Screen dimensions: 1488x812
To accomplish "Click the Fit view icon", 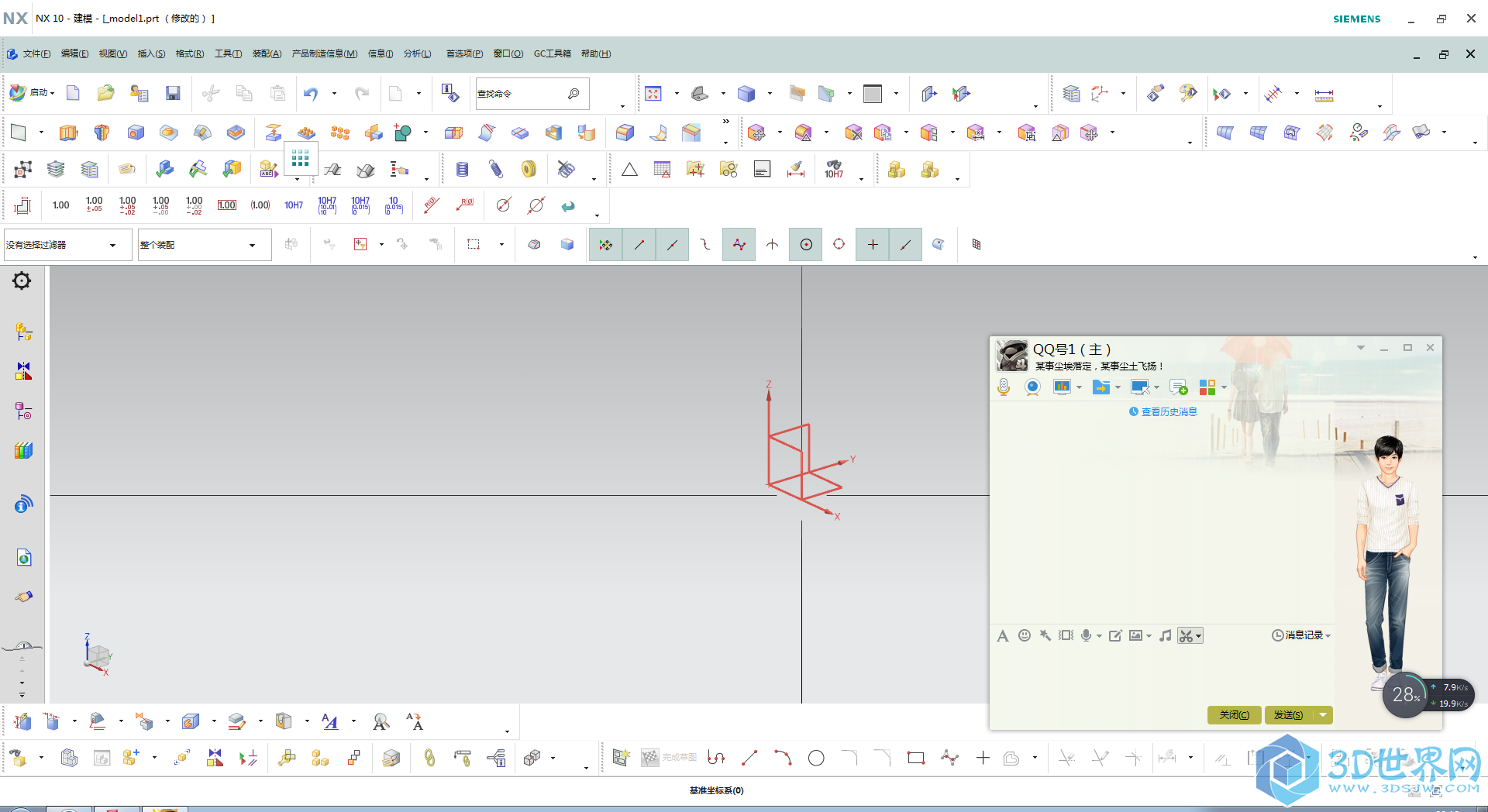I will [653, 94].
